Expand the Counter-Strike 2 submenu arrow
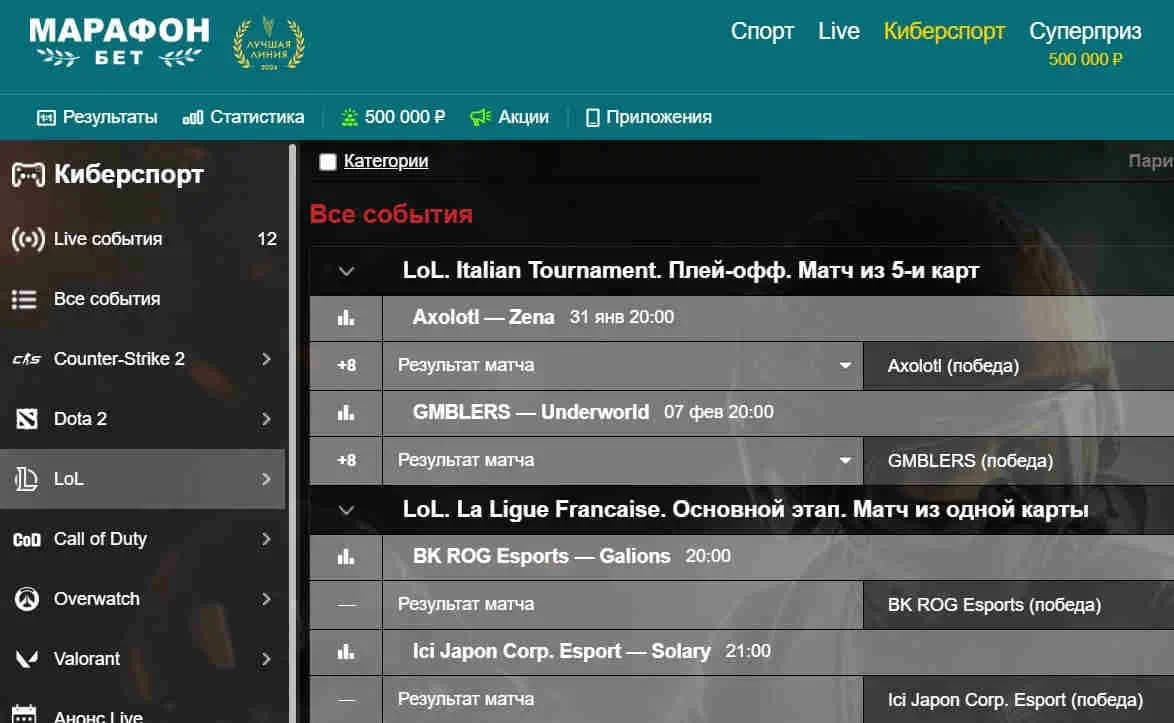This screenshot has height=723, width=1174. point(266,359)
